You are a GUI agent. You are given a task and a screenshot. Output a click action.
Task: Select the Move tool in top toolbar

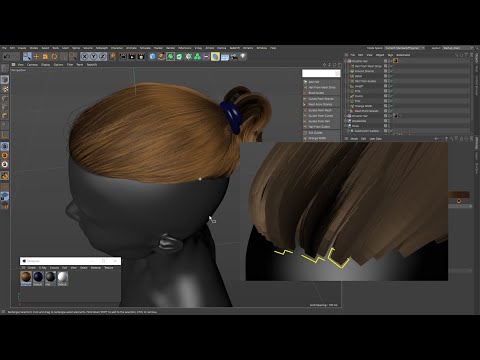[36, 57]
